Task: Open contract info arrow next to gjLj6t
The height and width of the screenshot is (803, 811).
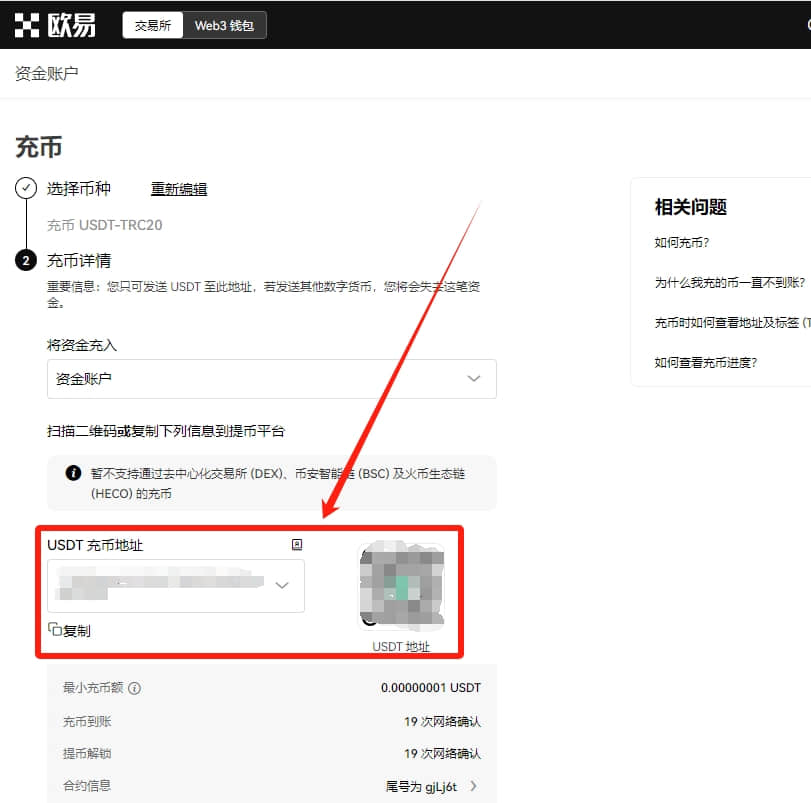Action: point(473,786)
